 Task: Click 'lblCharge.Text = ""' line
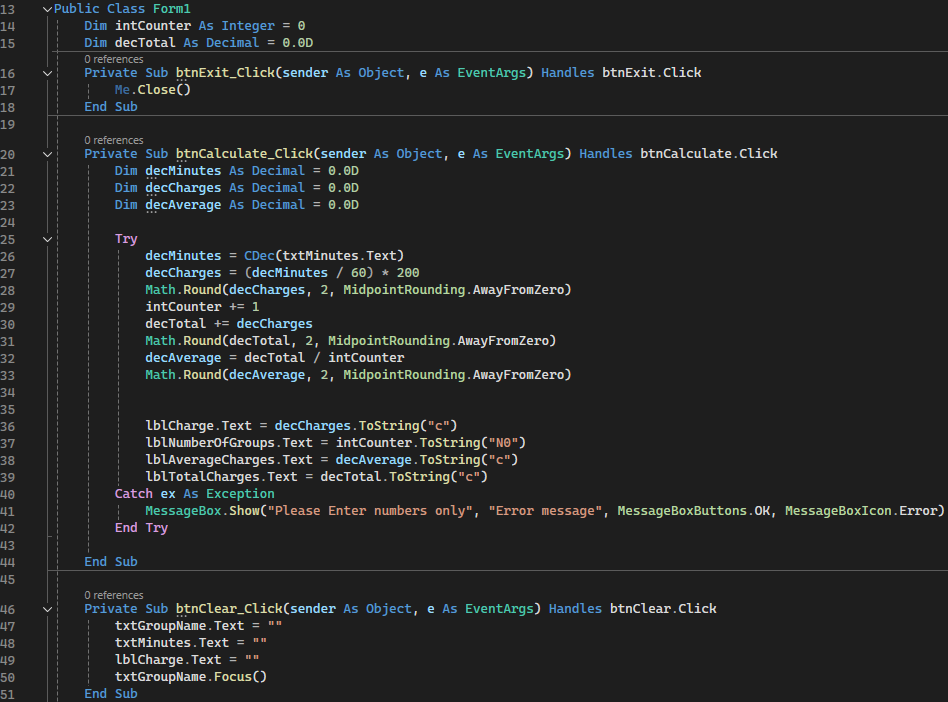click(187, 660)
